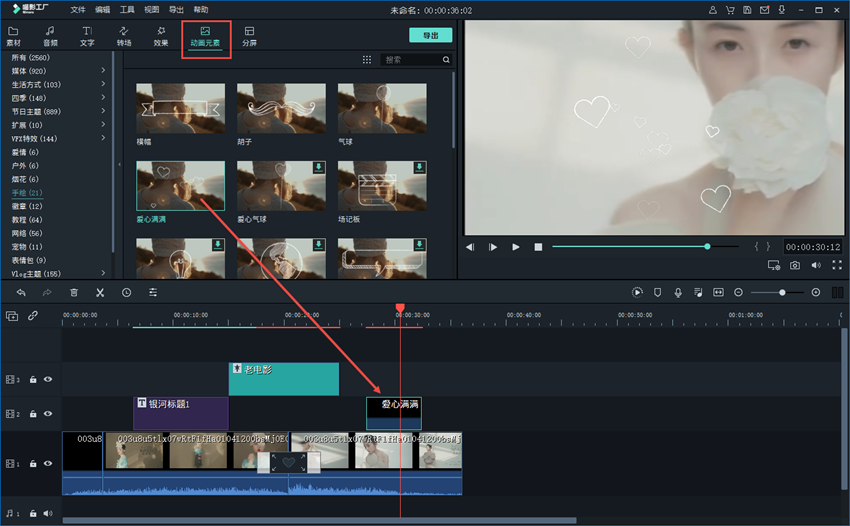This screenshot has width=850, height=526.
Task: Expand the 节日主题 (889) category
Action: click(103, 111)
